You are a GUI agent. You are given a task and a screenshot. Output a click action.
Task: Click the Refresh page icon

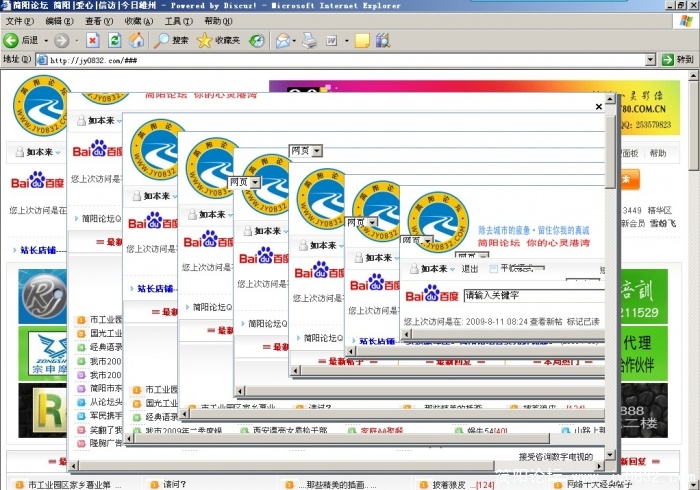point(115,41)
